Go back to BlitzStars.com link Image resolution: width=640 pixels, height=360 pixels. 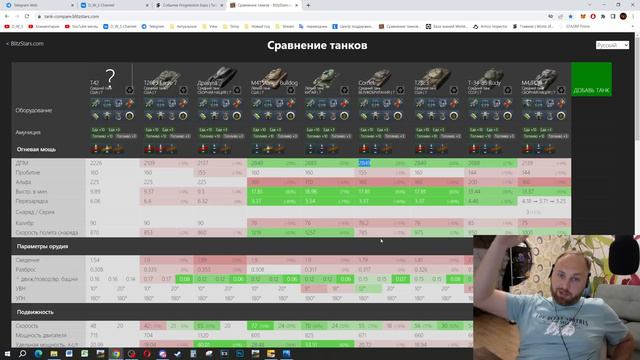pos(25,43)
